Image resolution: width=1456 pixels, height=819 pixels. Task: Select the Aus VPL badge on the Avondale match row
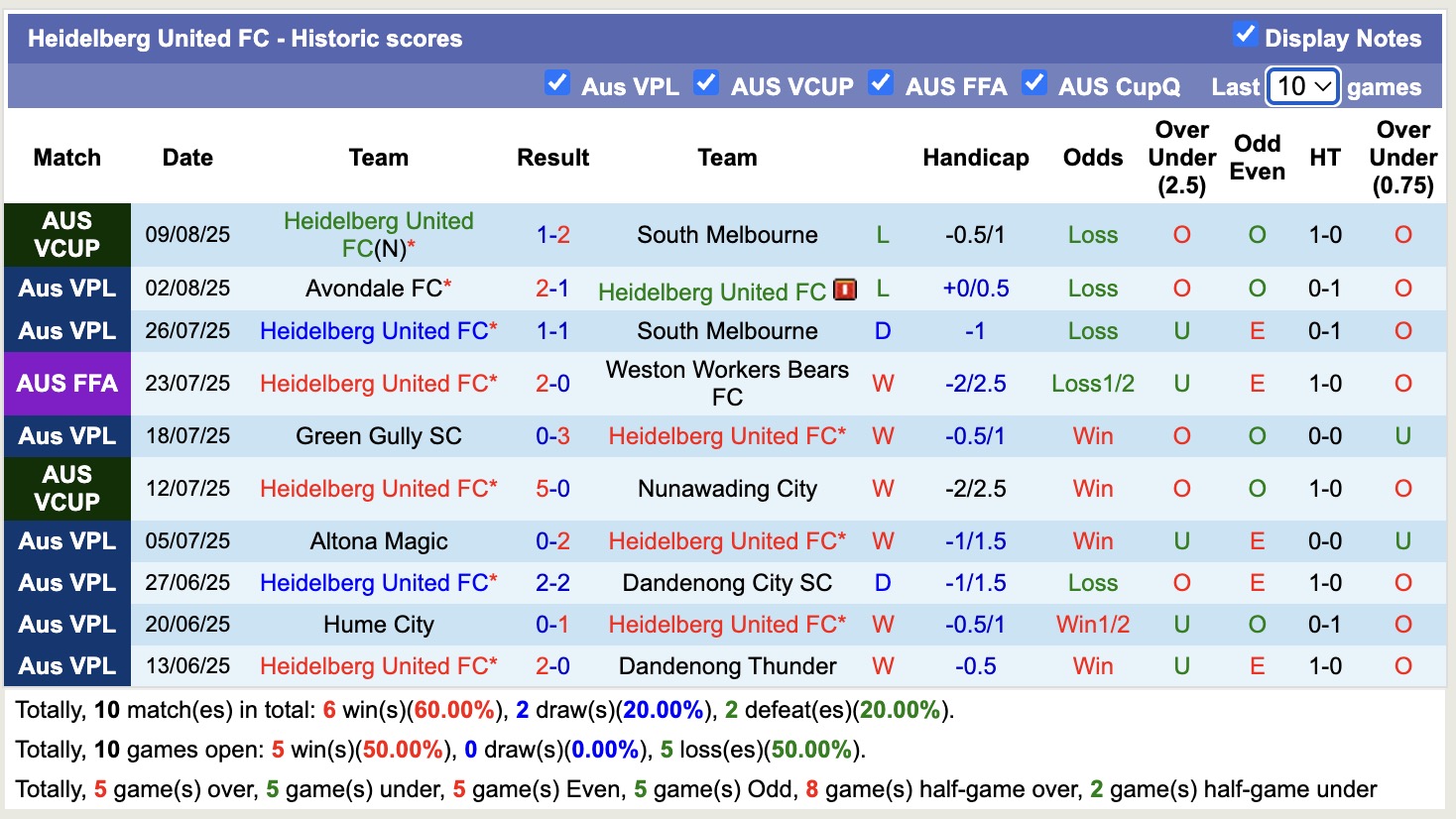(x=66, y=289)
